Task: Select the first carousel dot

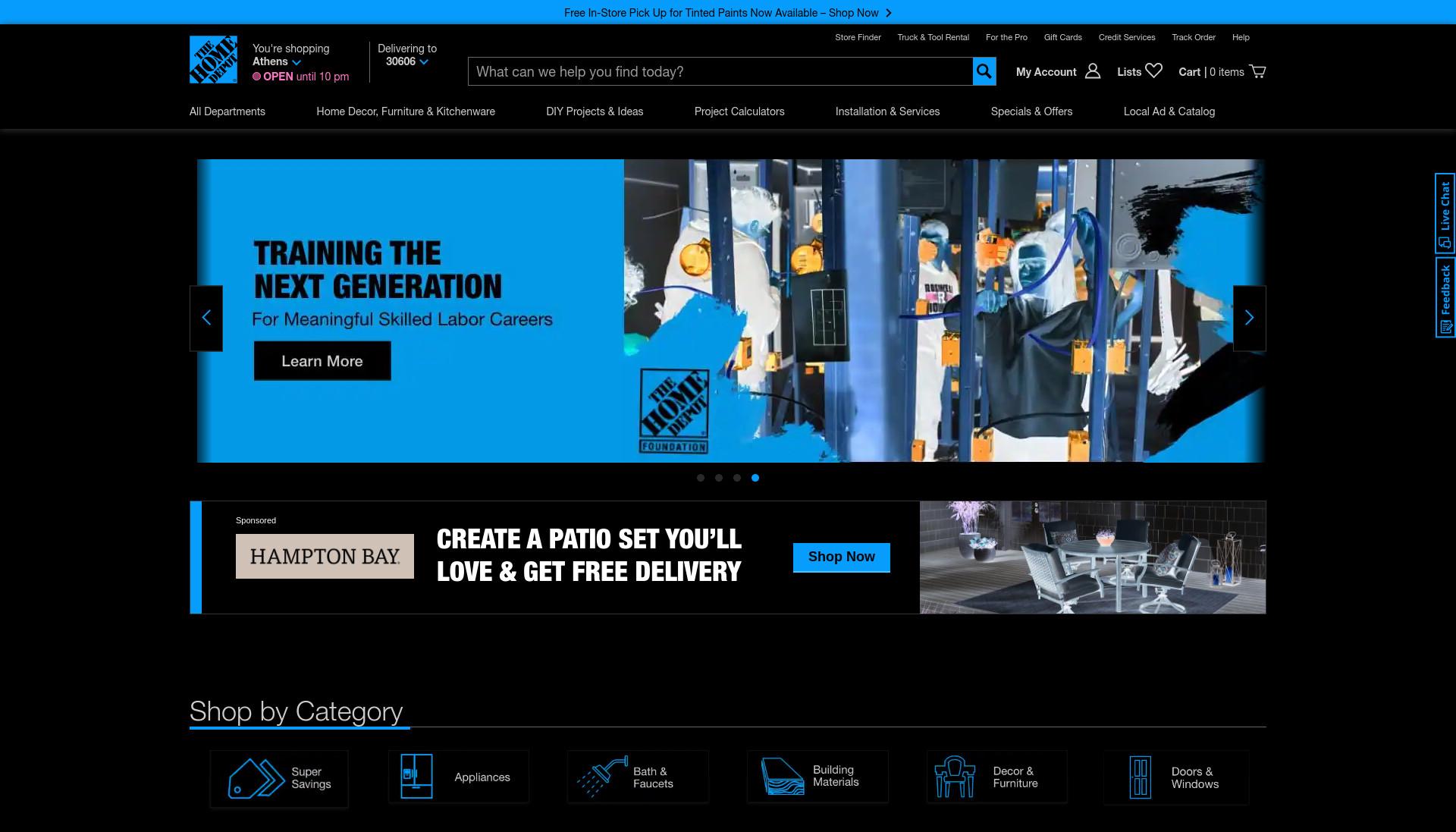Action: 701,478
